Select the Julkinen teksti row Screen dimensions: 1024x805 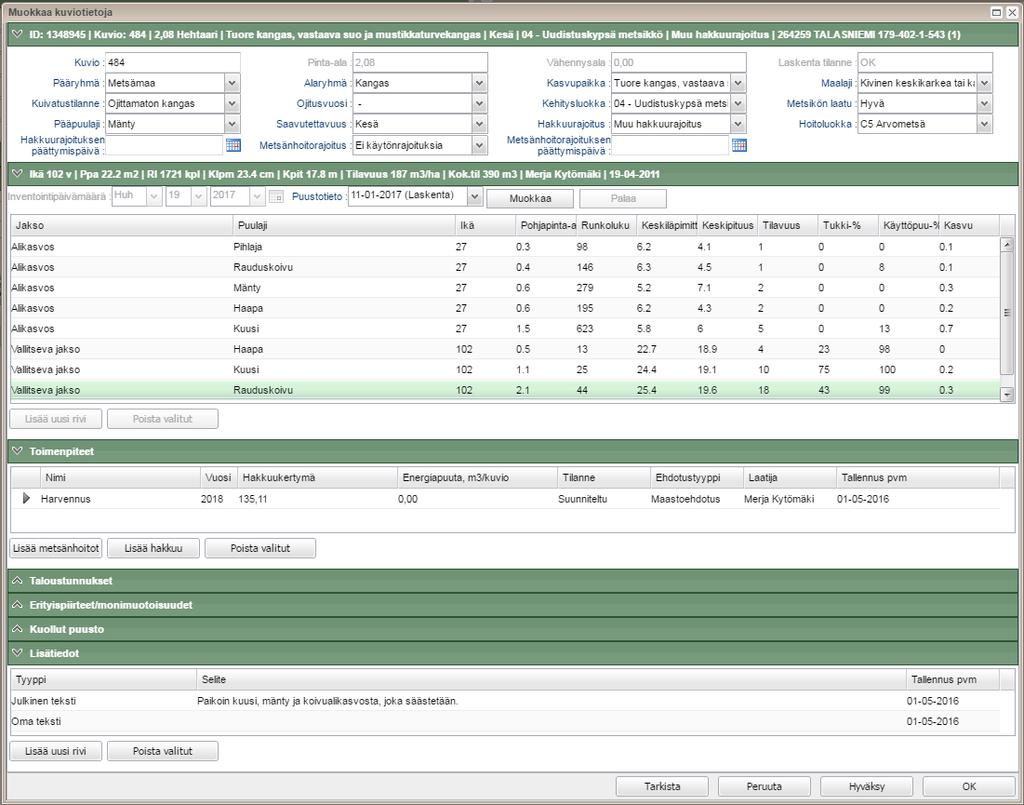click(x=504, y=701)
